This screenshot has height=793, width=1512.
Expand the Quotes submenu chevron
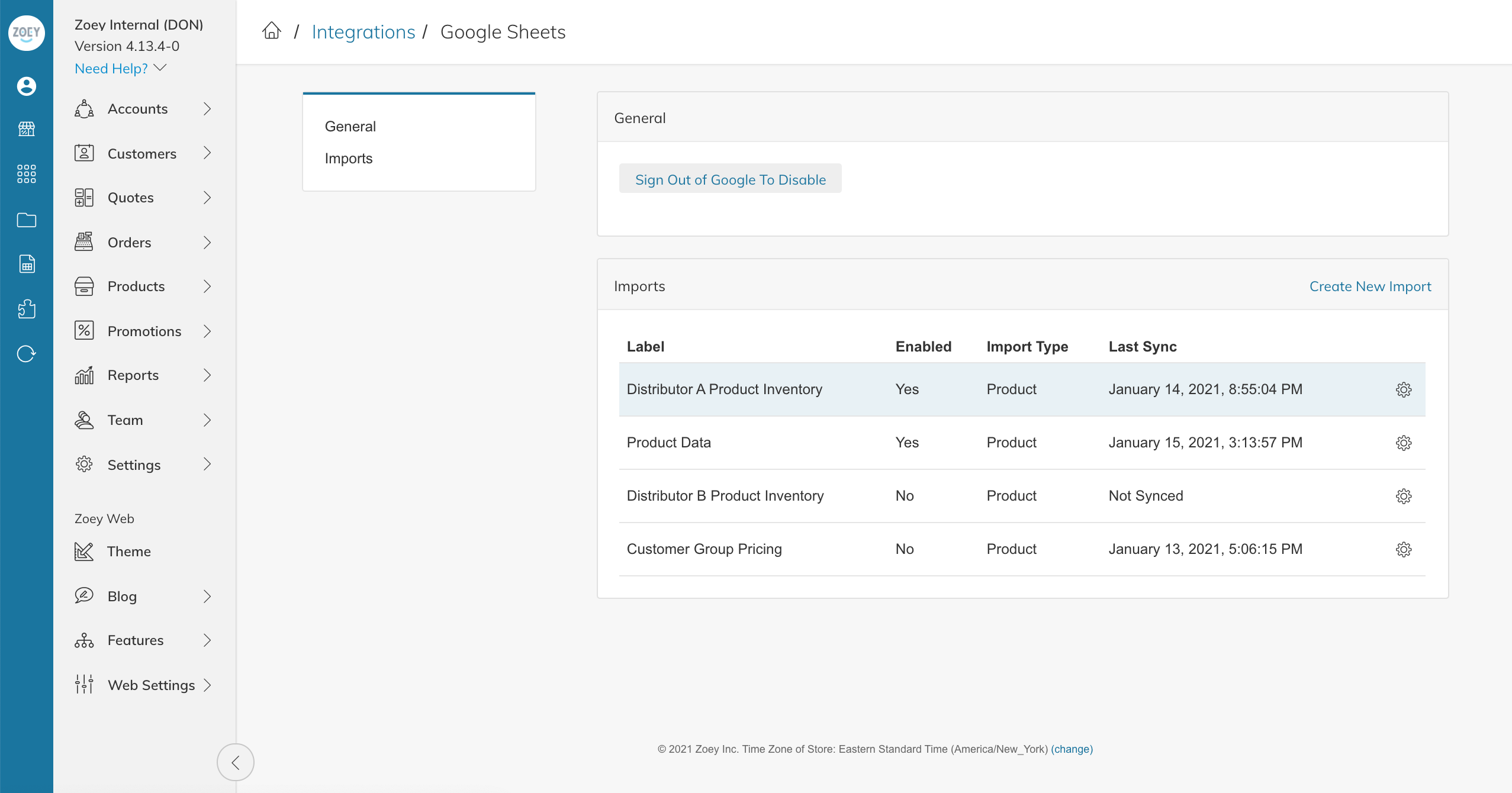(x=207, y=198)
